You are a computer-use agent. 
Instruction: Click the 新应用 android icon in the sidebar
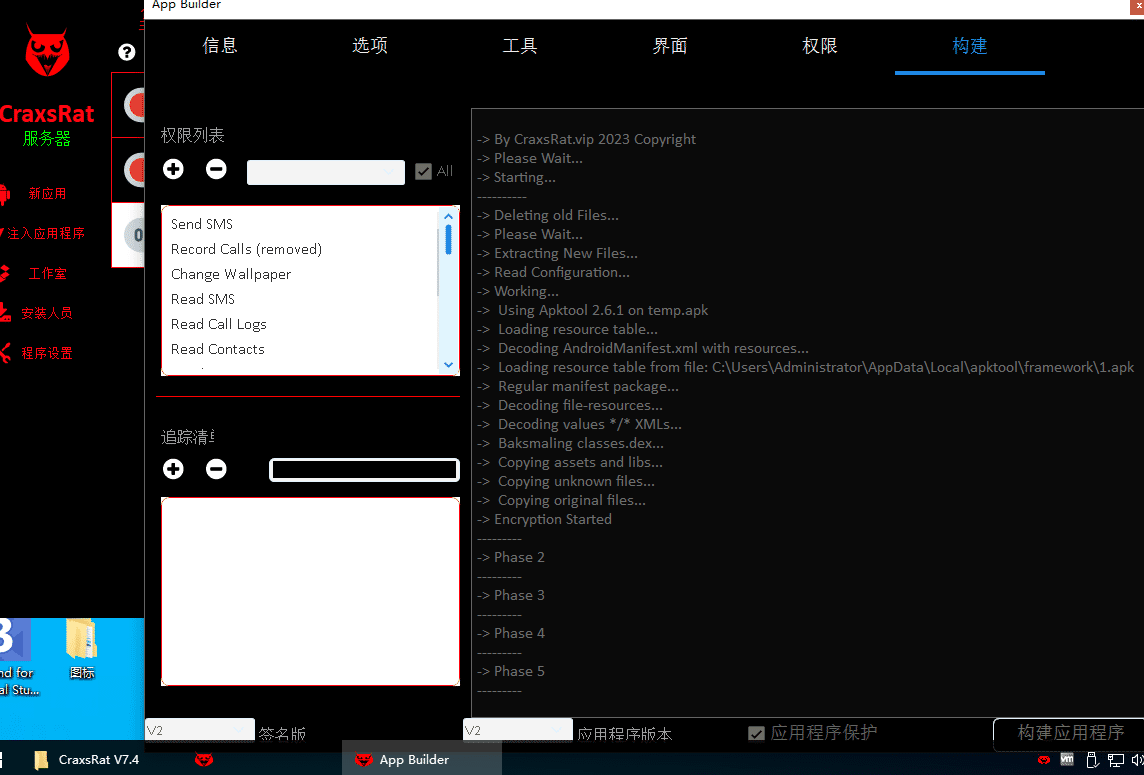point(4,193)
